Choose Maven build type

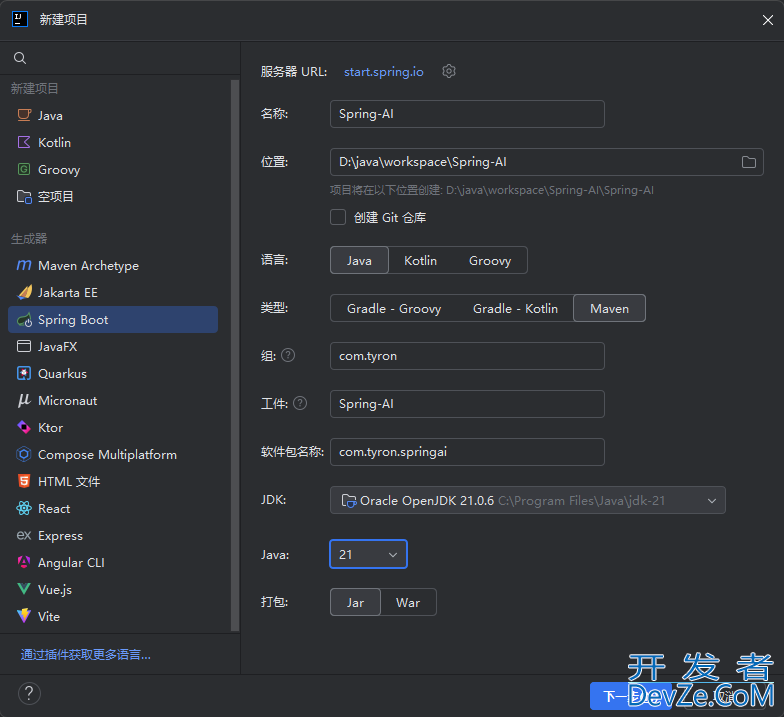pos(609,308)
